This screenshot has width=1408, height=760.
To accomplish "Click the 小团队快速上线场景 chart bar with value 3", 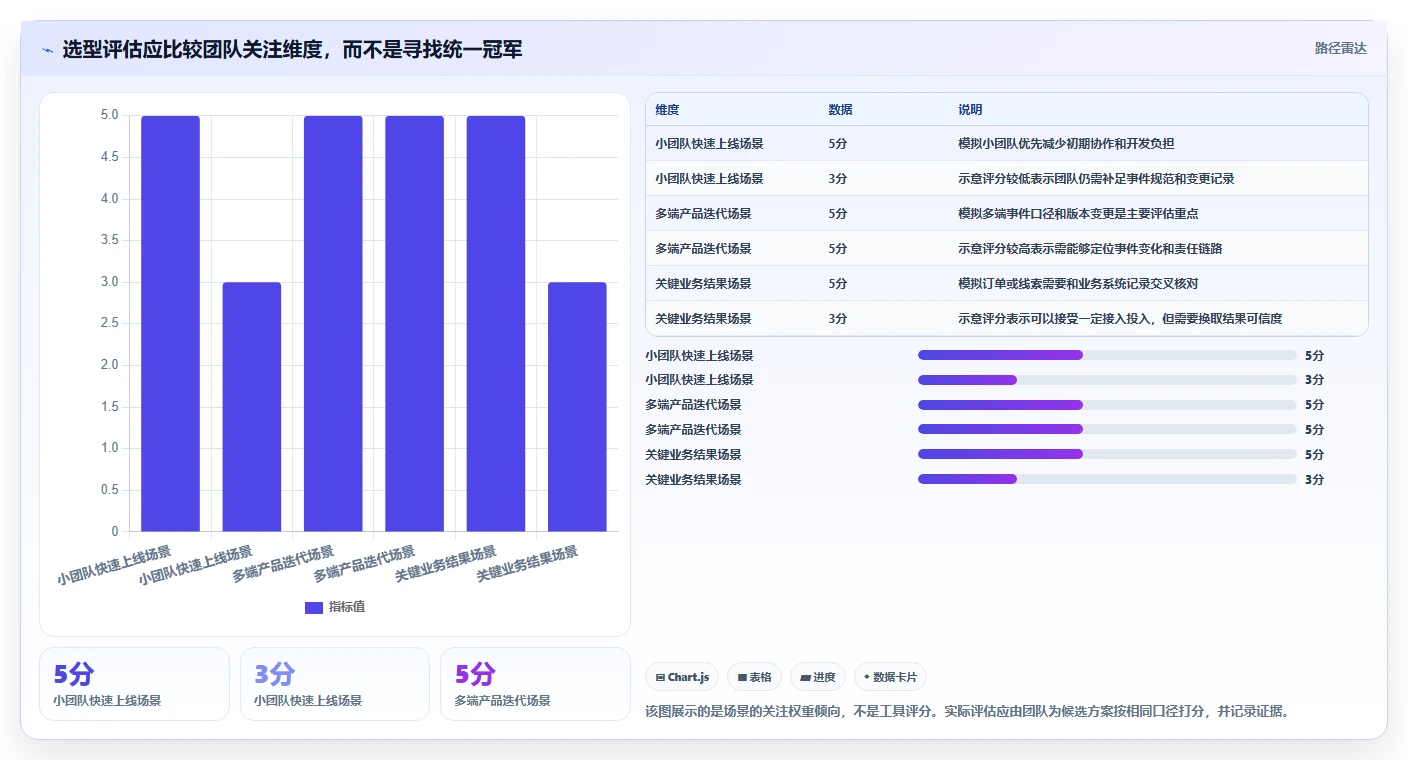I will [x=252, y=407].
